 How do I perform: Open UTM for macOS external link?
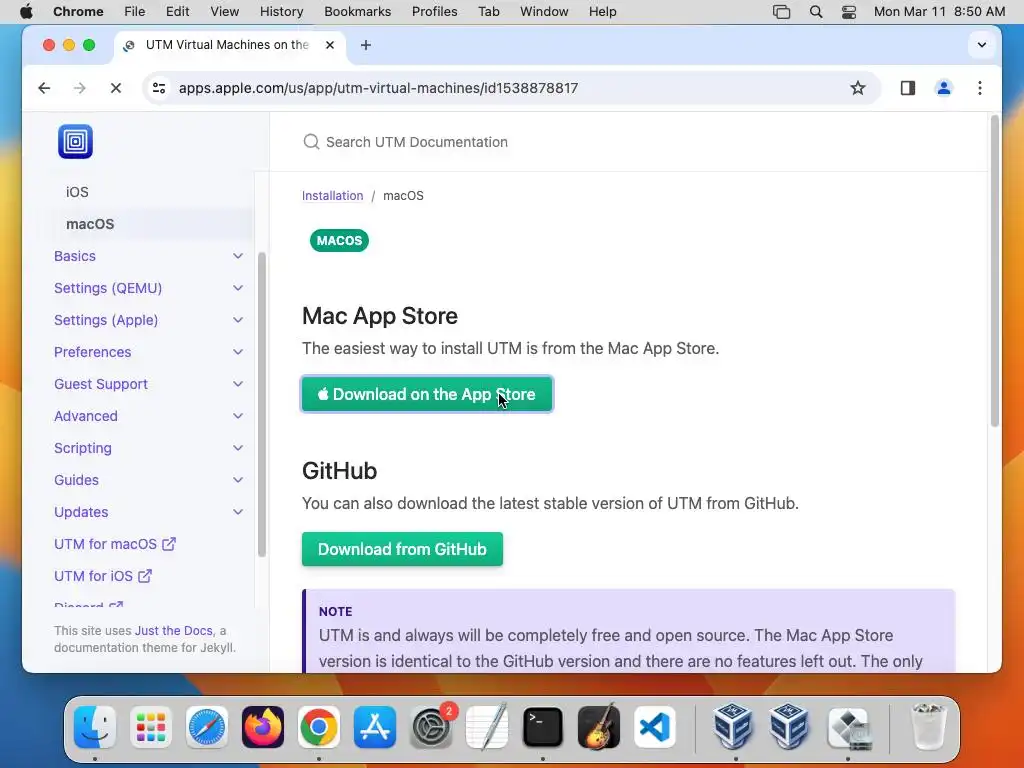coord(115,544)
